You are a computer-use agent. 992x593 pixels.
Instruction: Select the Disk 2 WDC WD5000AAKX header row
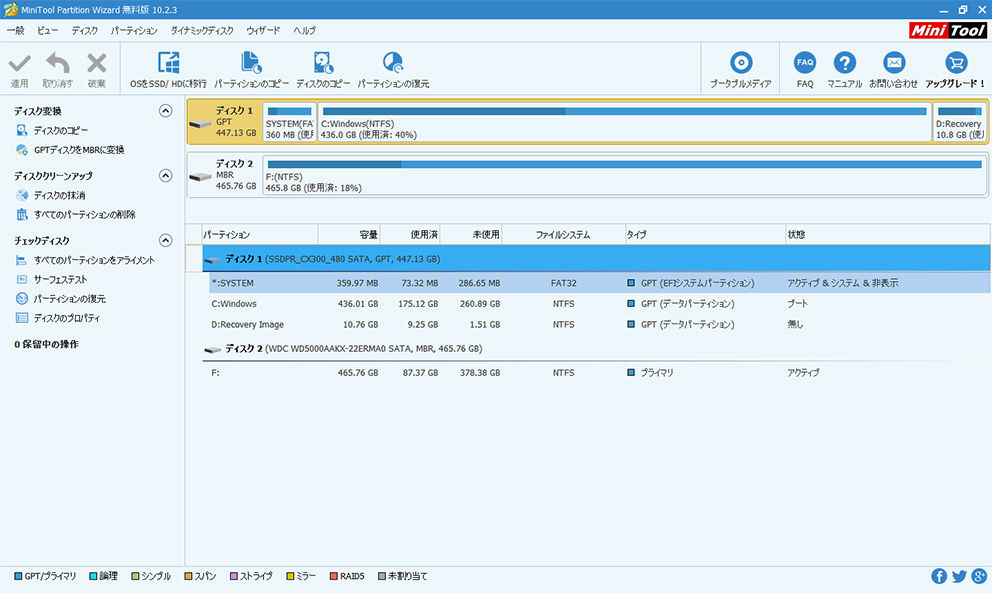596,349
